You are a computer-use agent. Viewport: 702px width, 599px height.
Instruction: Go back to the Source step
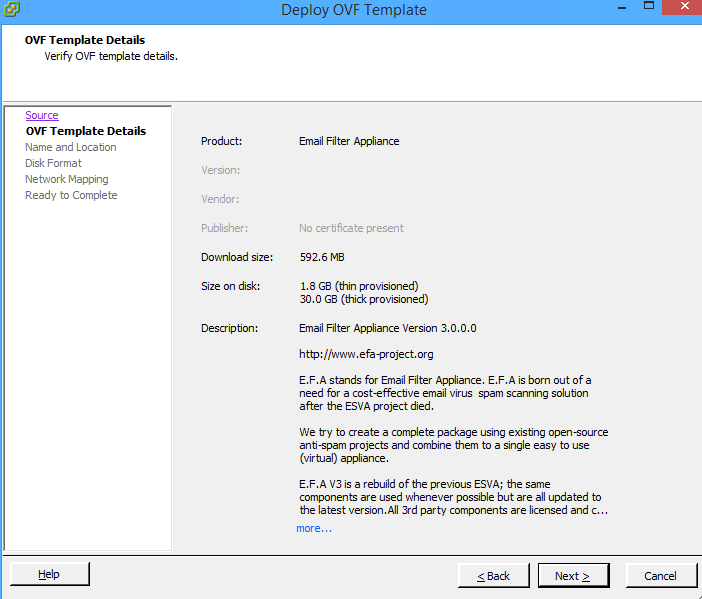click(42, 115)
